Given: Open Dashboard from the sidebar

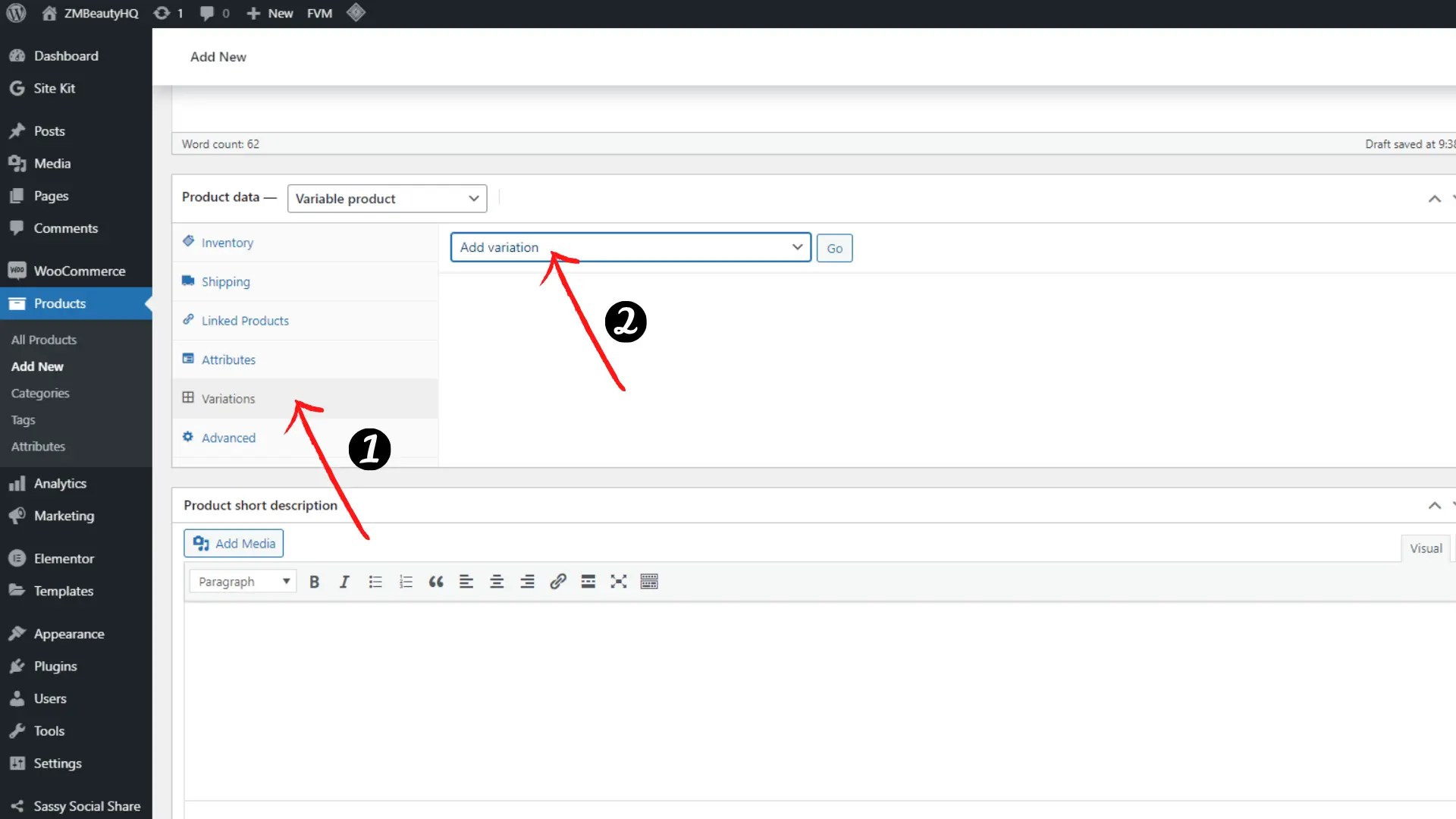Looking at the screenshot, I should pyautogui.click(x=76, y=55).
